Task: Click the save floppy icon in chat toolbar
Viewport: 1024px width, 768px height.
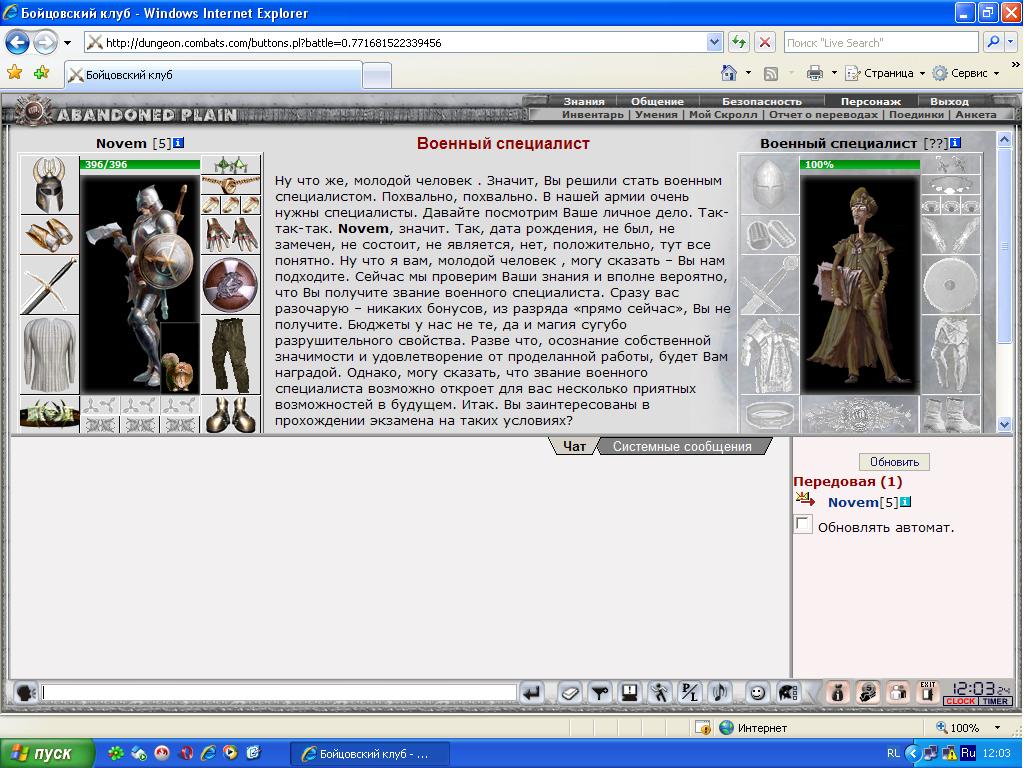Action: tap(630, 692)
